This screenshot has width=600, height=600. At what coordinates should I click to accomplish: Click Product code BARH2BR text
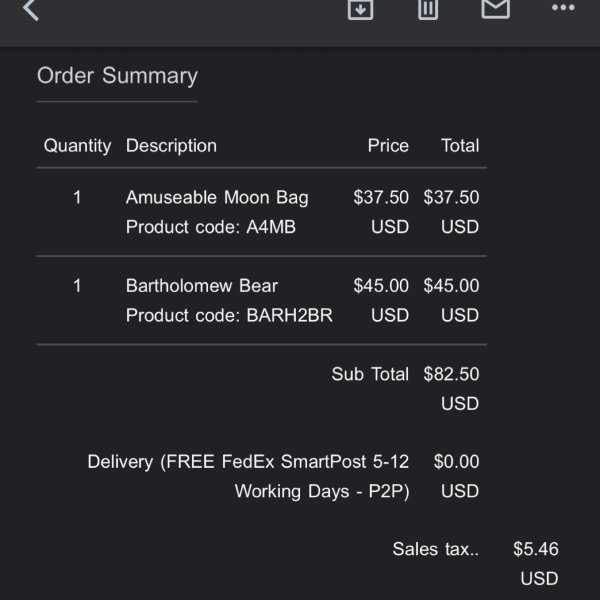(x=229, y=315)
